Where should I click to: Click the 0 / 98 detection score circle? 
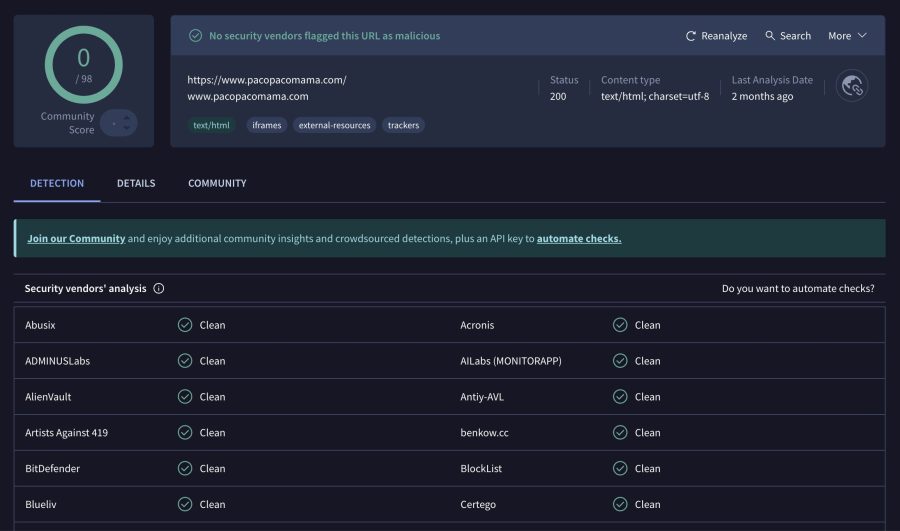[84, 64]
